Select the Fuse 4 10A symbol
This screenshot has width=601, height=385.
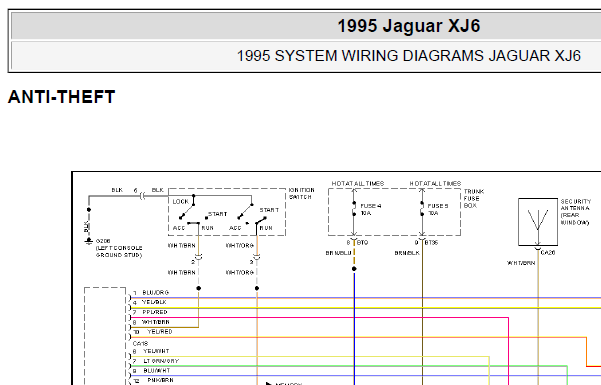point(354,209)
